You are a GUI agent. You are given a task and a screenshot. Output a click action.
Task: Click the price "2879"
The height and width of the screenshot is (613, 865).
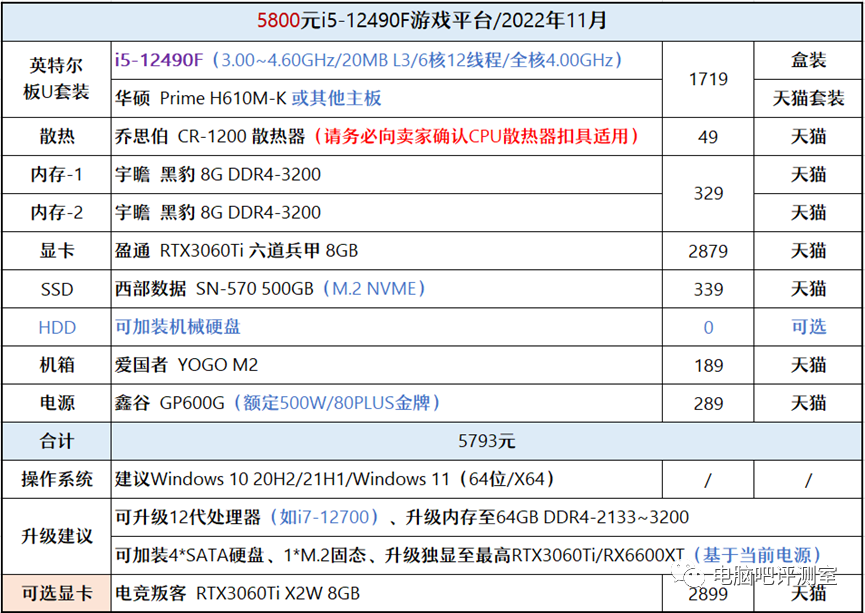click(x=708, y=251)
